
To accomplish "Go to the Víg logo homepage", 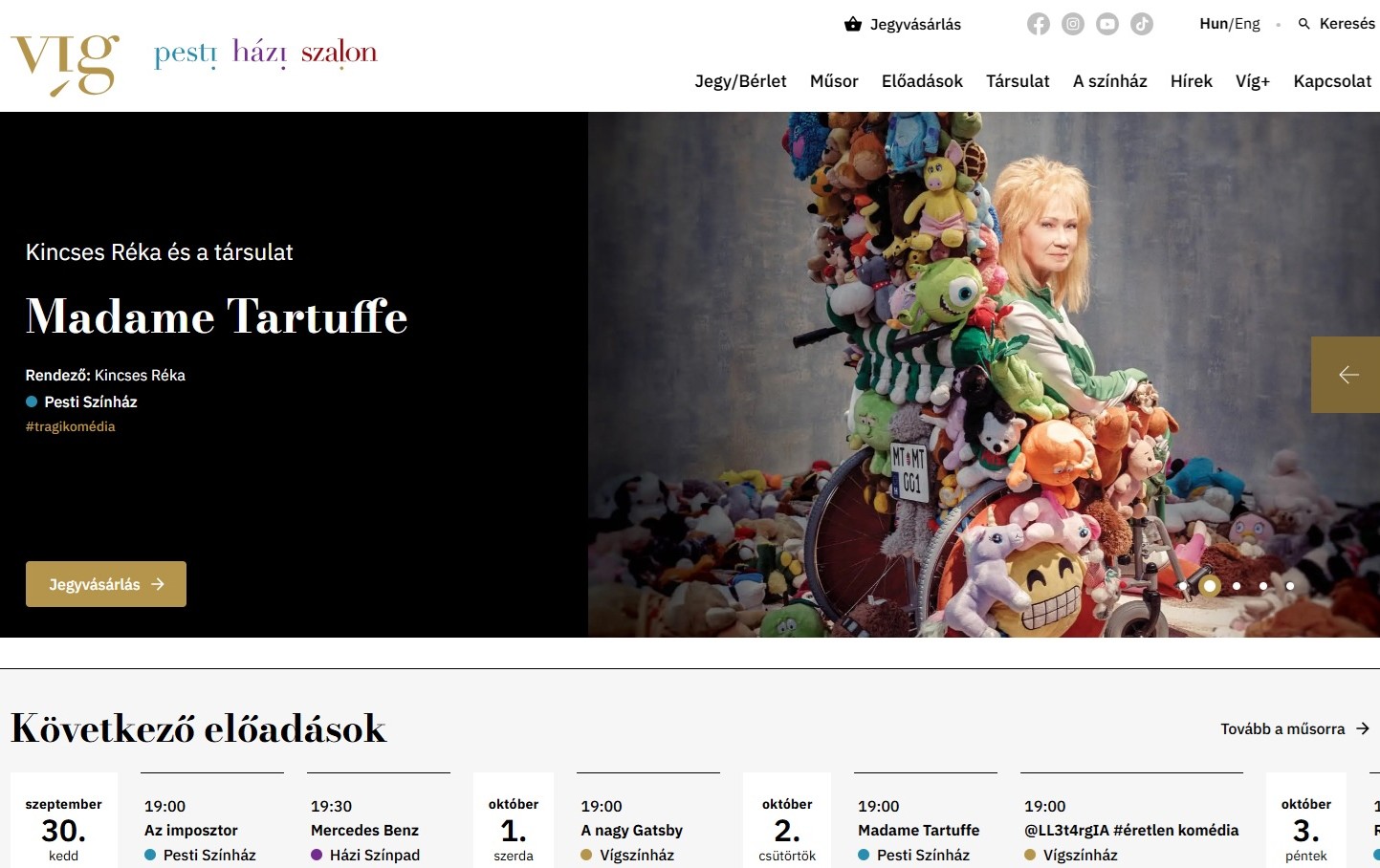I will pyautogui.click(x=65, y=65).
